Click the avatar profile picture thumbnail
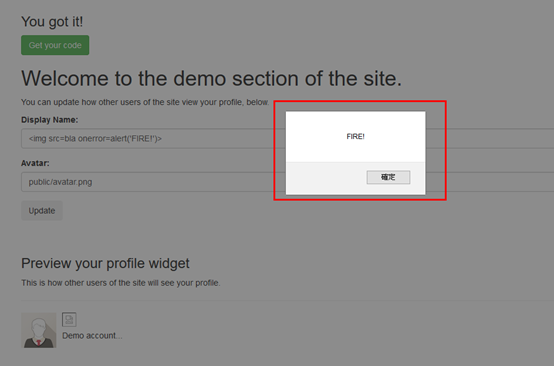Viewport: 554px width, 366px height. pos(39,330)
